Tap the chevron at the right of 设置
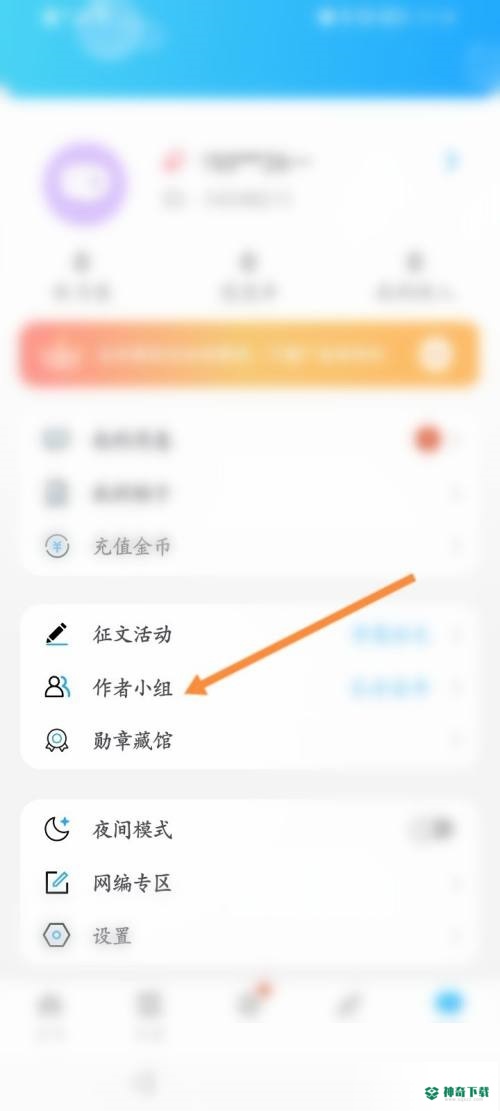The width and height of the screenshot is (500, 1111). coord(456,937)
